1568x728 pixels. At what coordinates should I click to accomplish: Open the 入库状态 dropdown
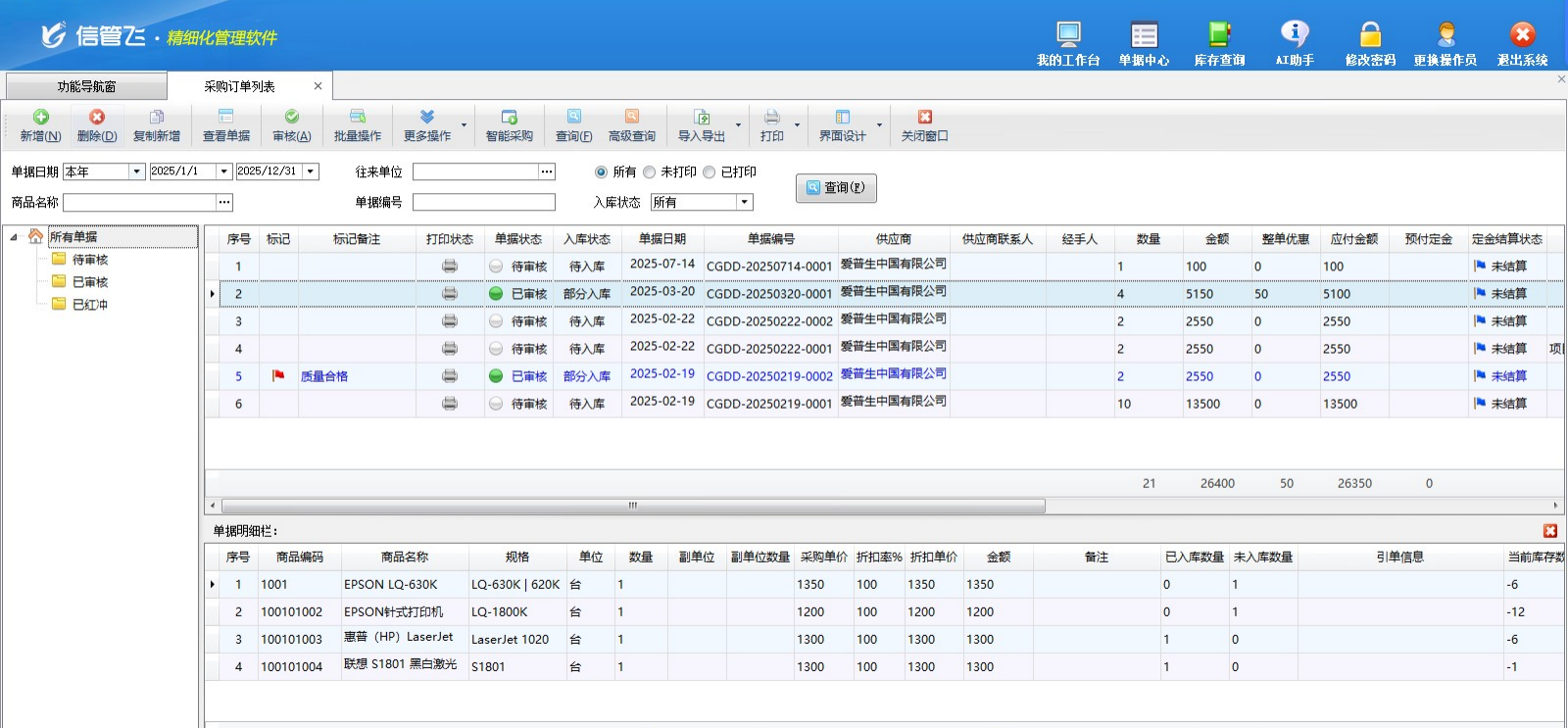tap(745, 202)
